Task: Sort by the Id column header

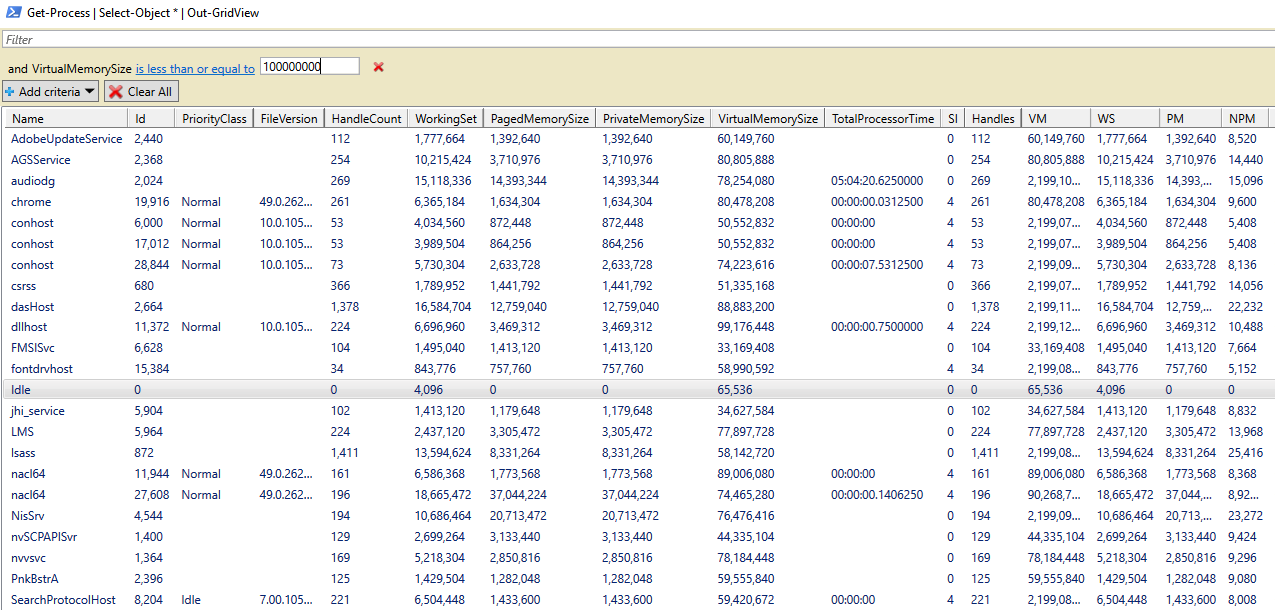Action: pos(151,118)
